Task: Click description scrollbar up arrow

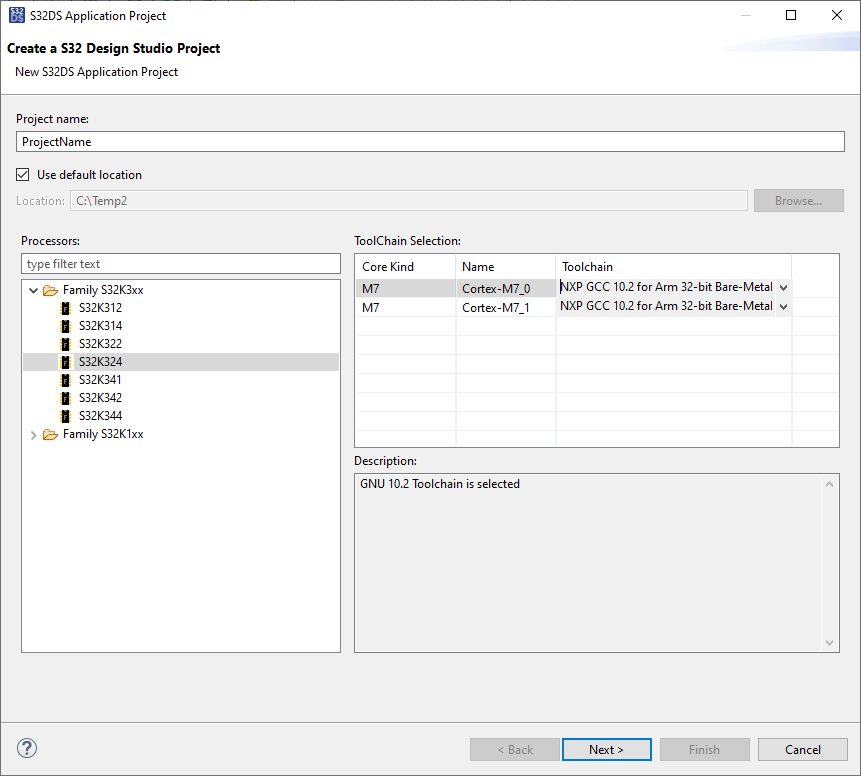Action: click(830, 484)
